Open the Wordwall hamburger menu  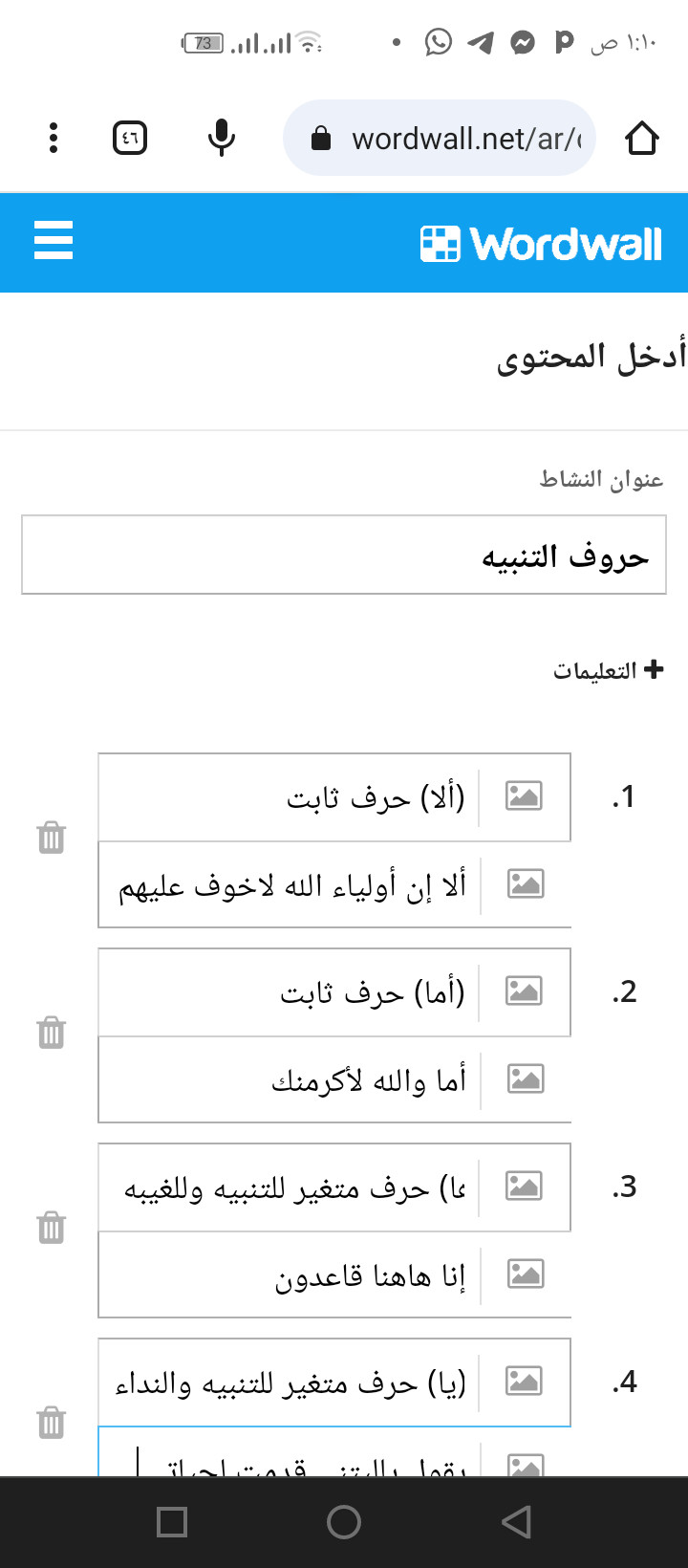(x=54, y=240)
